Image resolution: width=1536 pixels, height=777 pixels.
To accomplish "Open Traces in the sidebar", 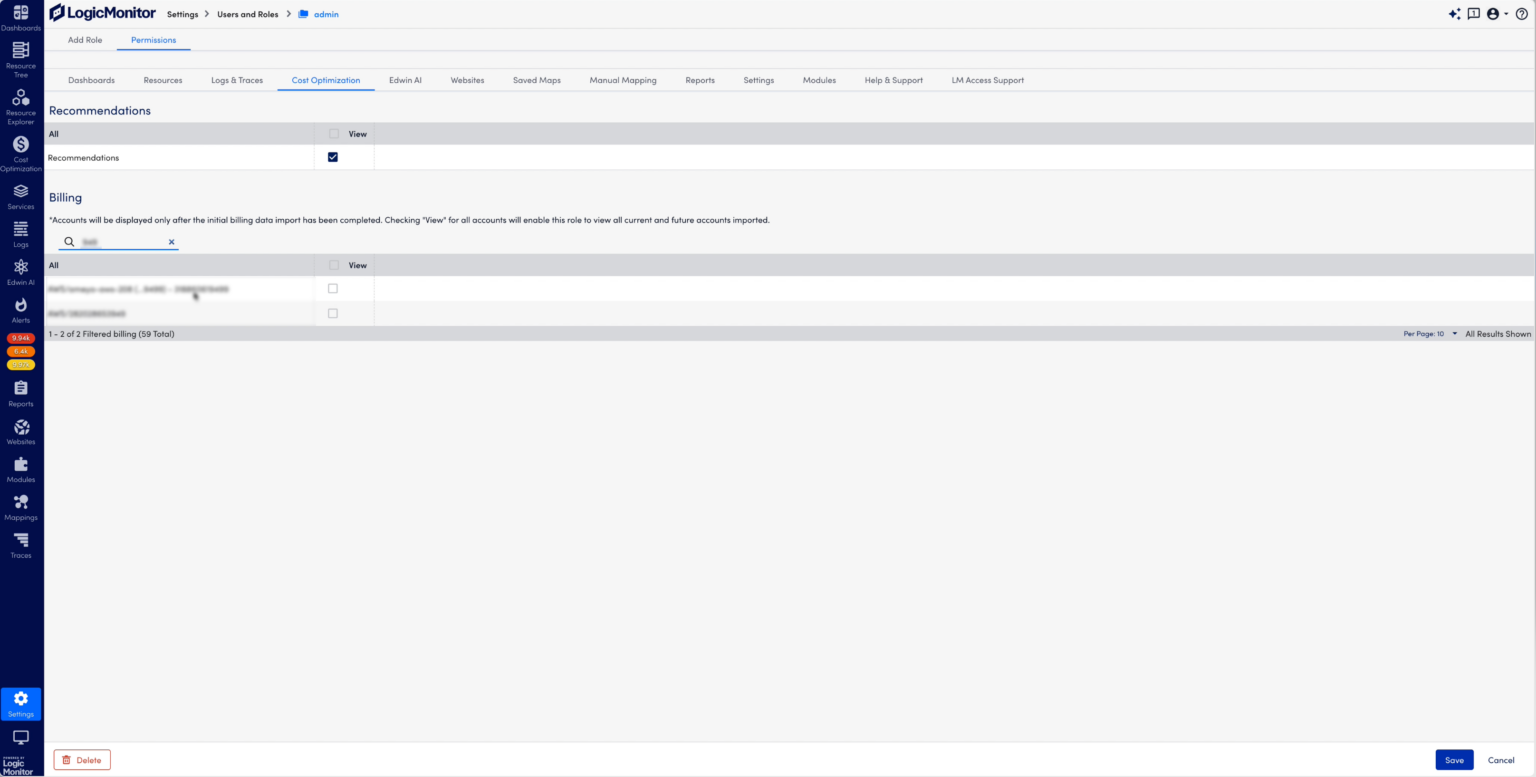I will coord(20,544).
